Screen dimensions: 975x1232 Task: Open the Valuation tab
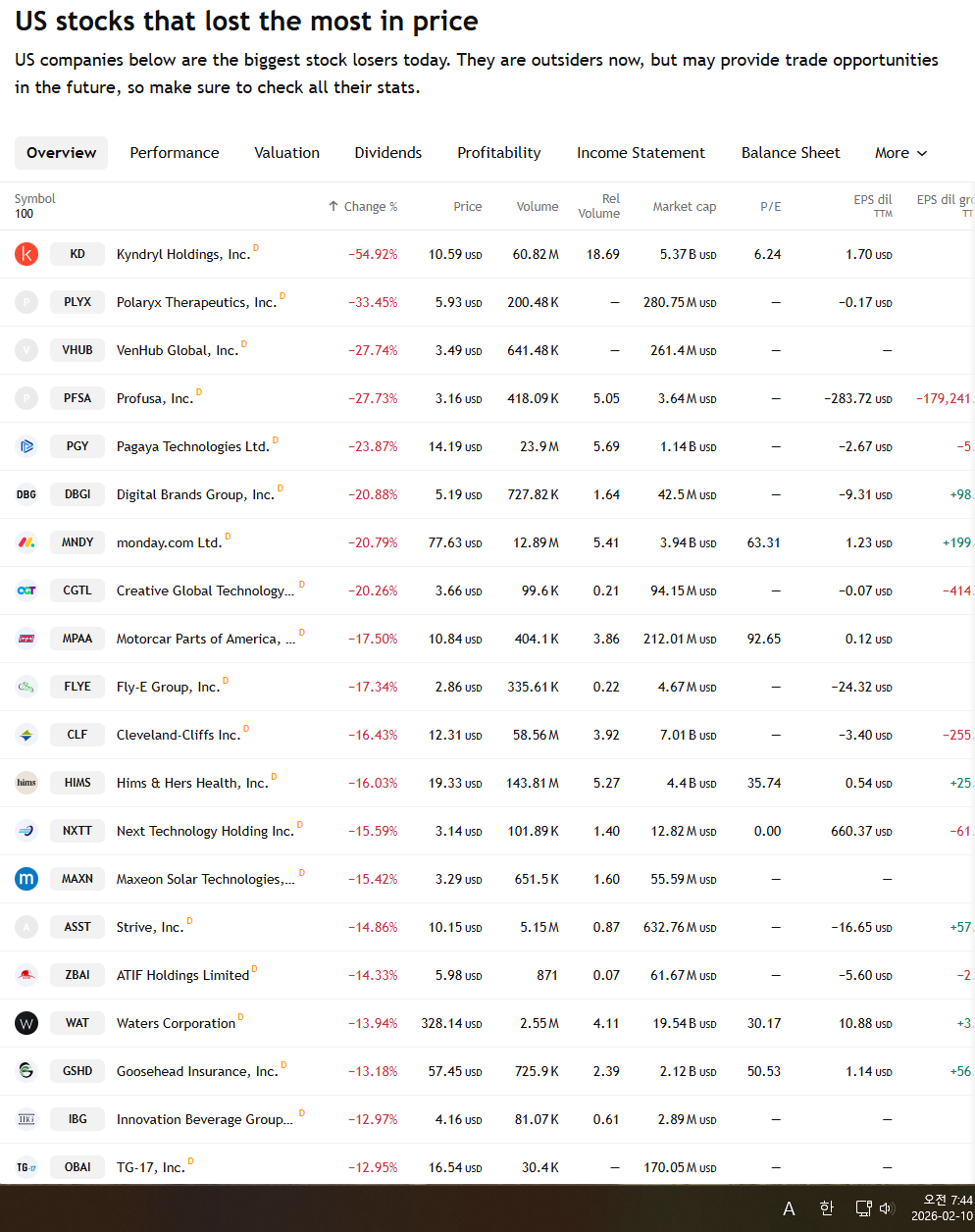click(286, 153)
